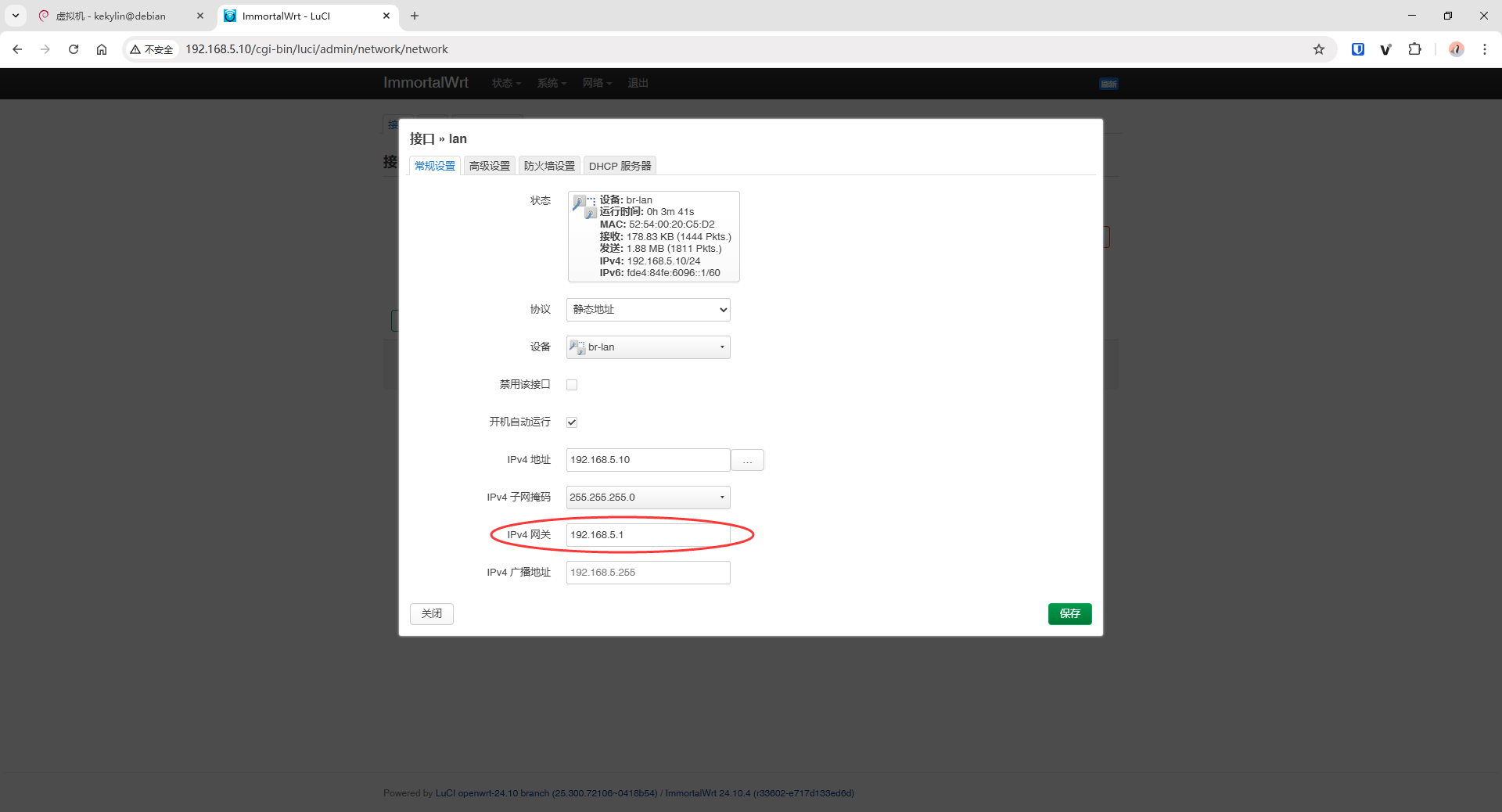Screen dimensions: 1502x812
Task: Click the red 刷新 icon in LuCI header
Action: click(1108, 84)
